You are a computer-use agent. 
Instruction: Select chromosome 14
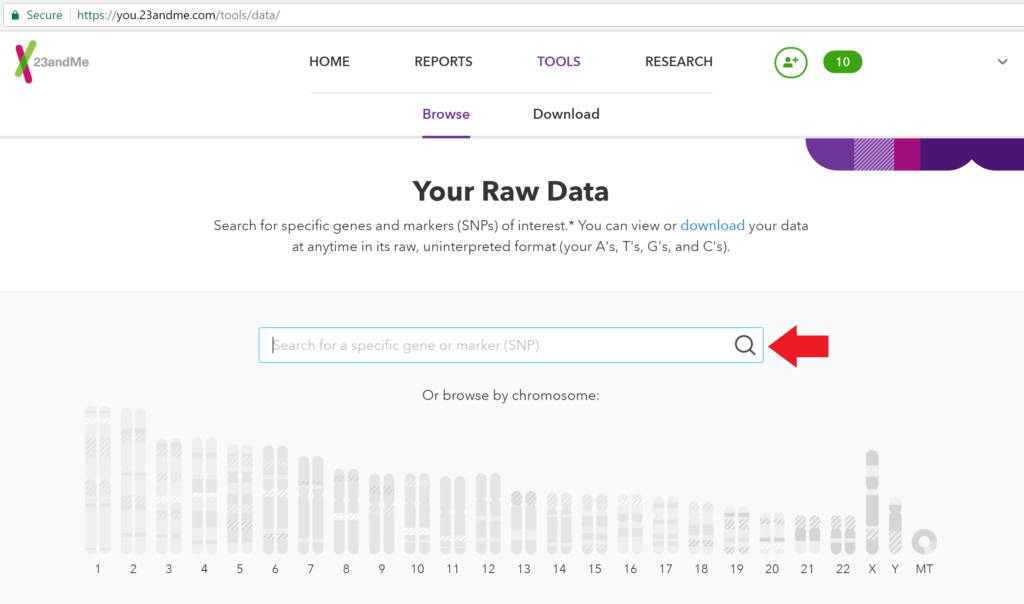pyautogui.click(x=559, y=524)
